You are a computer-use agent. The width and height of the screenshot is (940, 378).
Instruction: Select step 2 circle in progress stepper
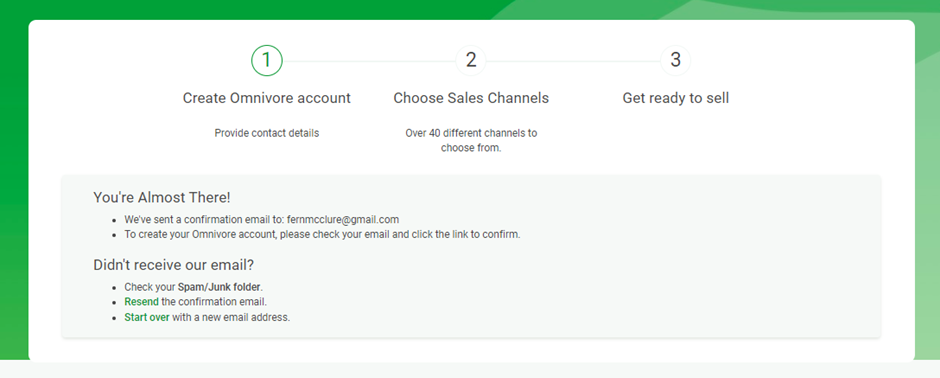(x=471, y=61)
